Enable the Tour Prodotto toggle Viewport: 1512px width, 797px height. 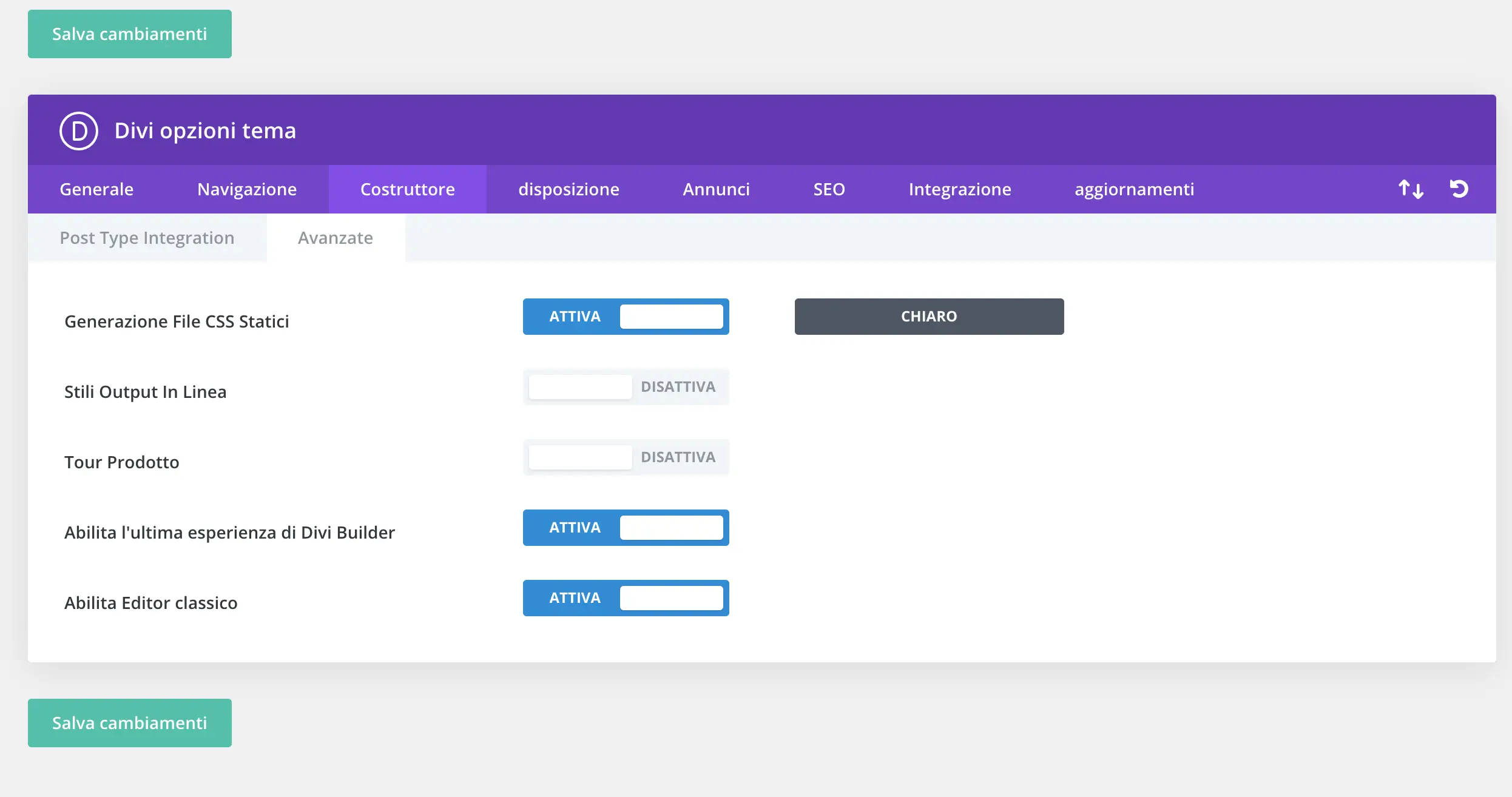click(626, 457)
